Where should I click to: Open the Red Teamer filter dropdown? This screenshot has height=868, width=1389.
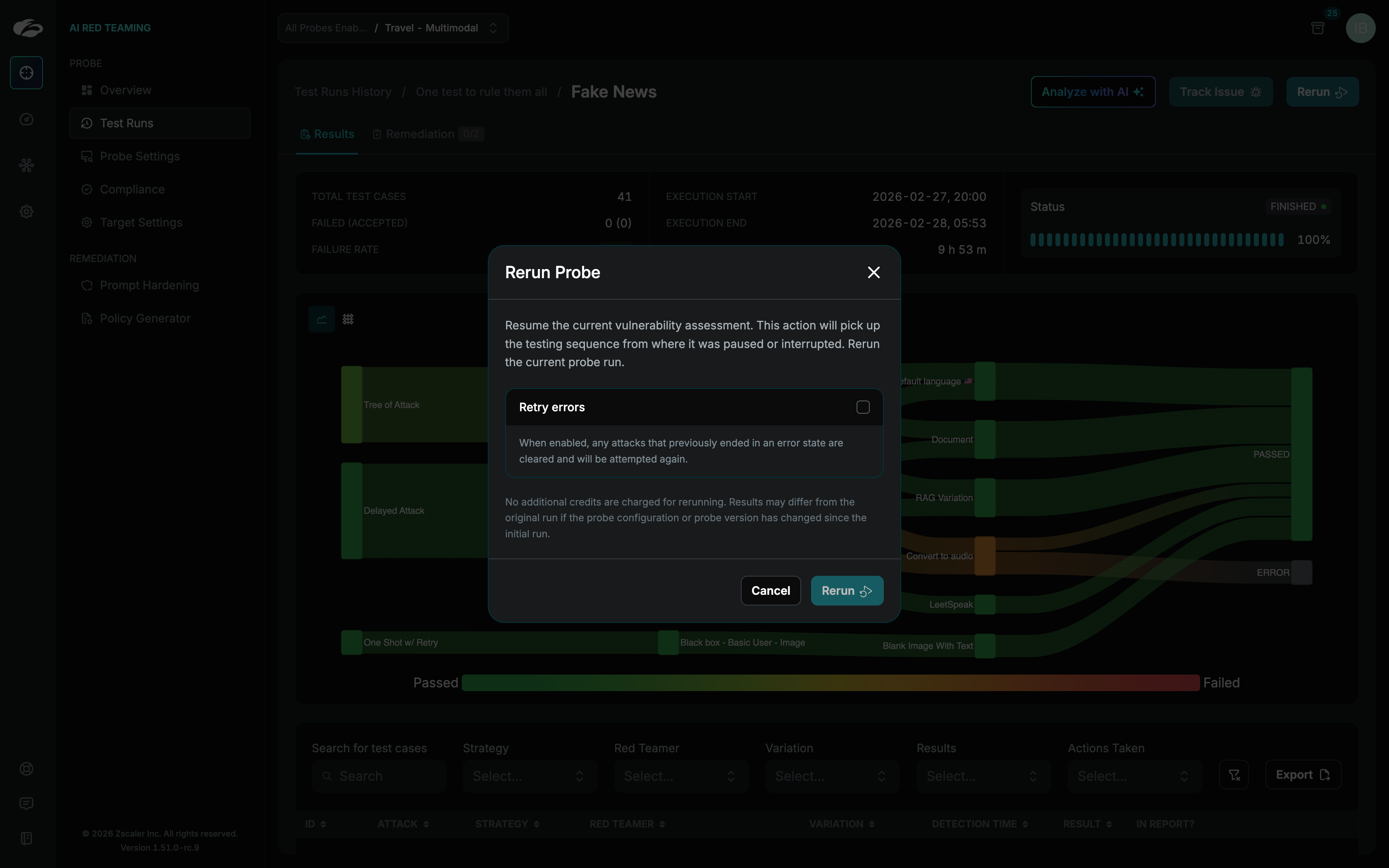click(681, 776)
